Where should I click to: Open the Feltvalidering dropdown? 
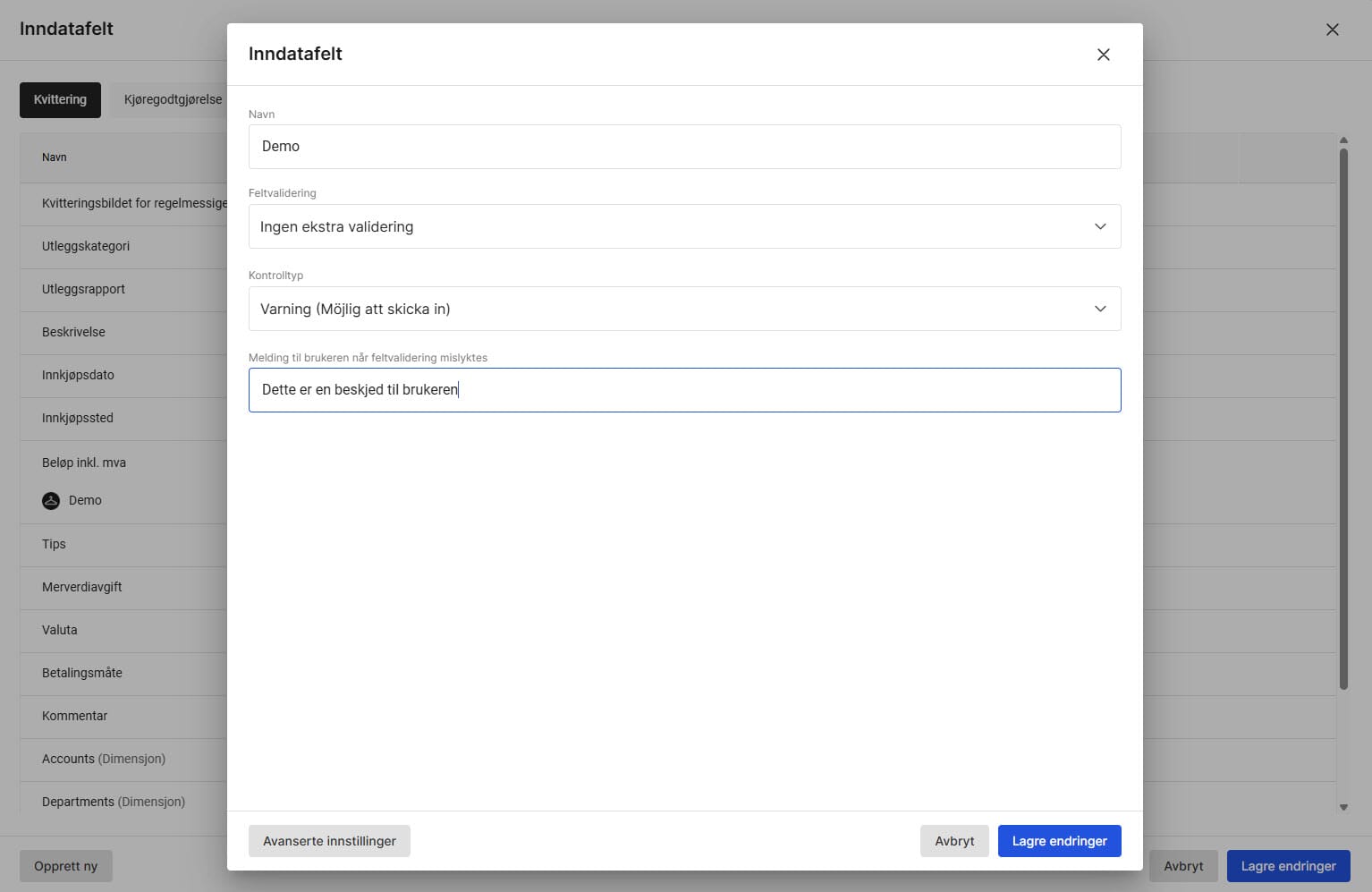tap(683, 227)
